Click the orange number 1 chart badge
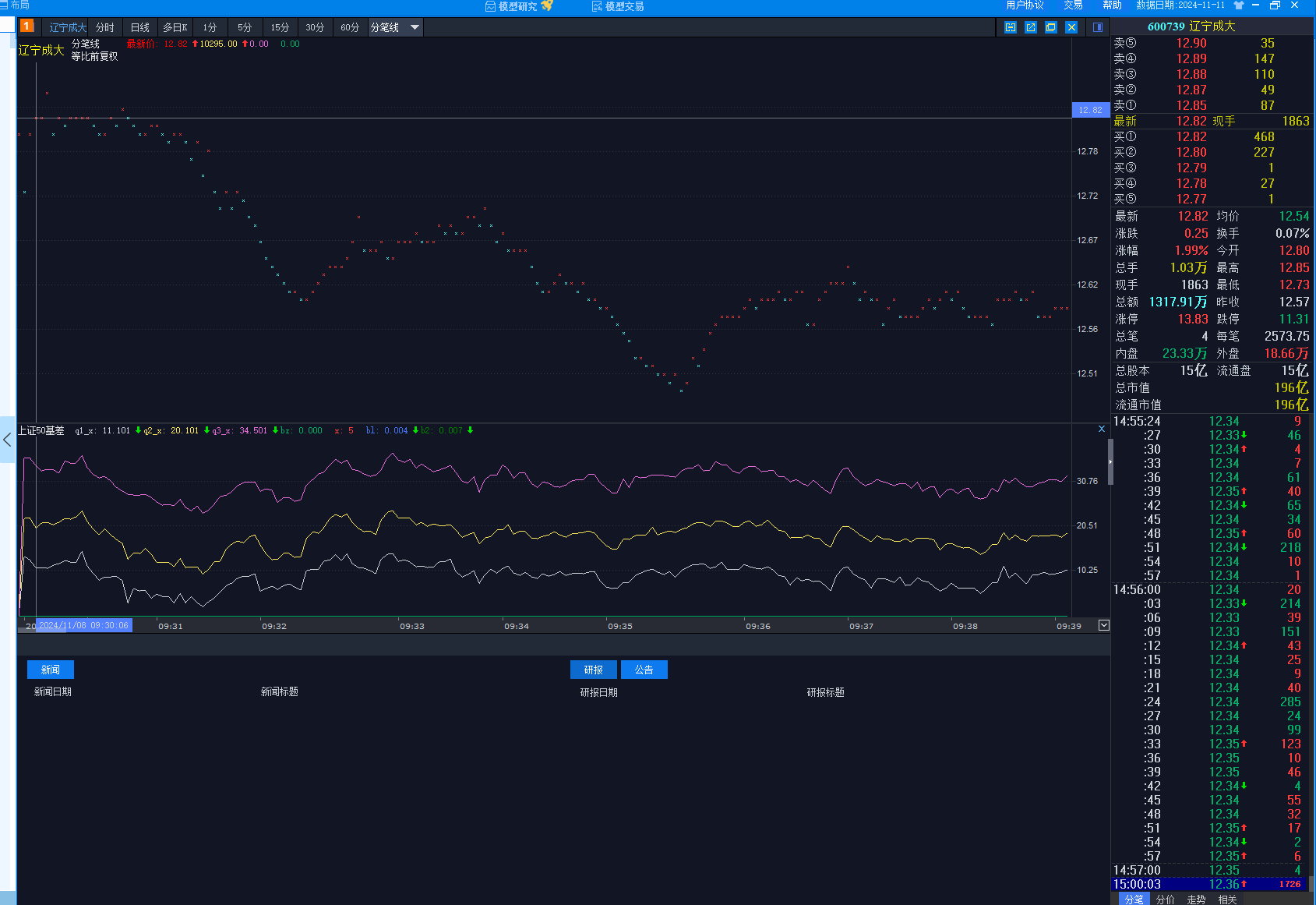Image resolution: width=1316 pixels, height=905 pixels. (26, 27)
